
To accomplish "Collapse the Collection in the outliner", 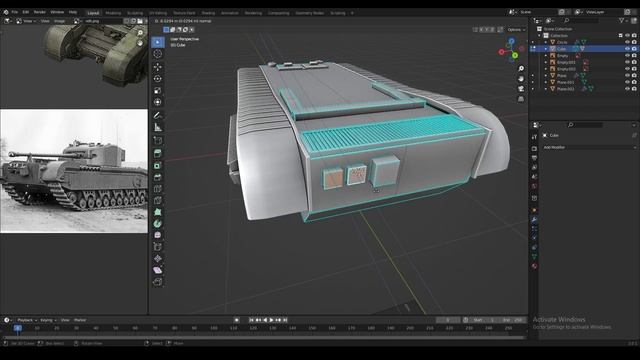I will pyautogui.click(x=539, y=36).
